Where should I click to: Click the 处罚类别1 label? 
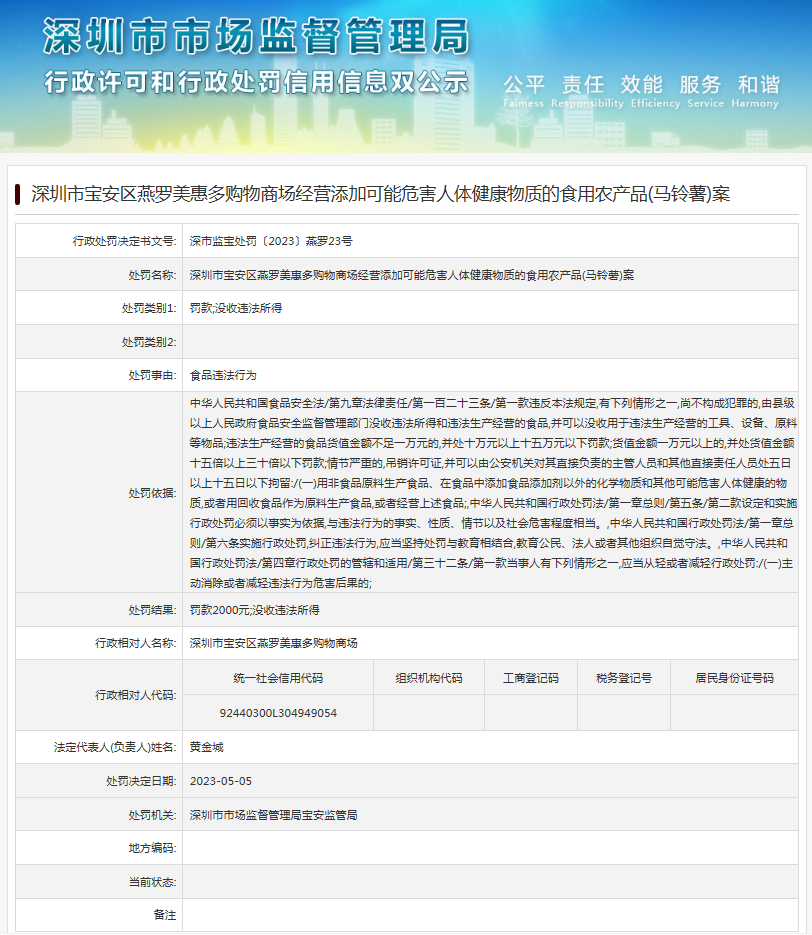[149, 308]
